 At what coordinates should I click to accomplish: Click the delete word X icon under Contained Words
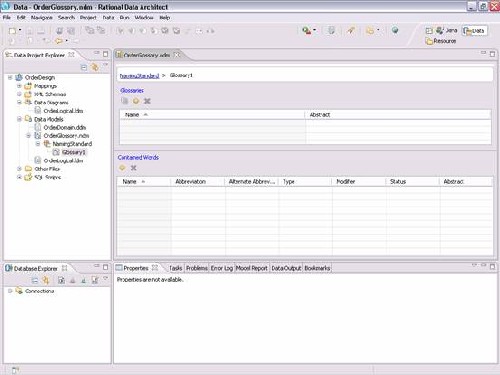click(x=133, y=168)
